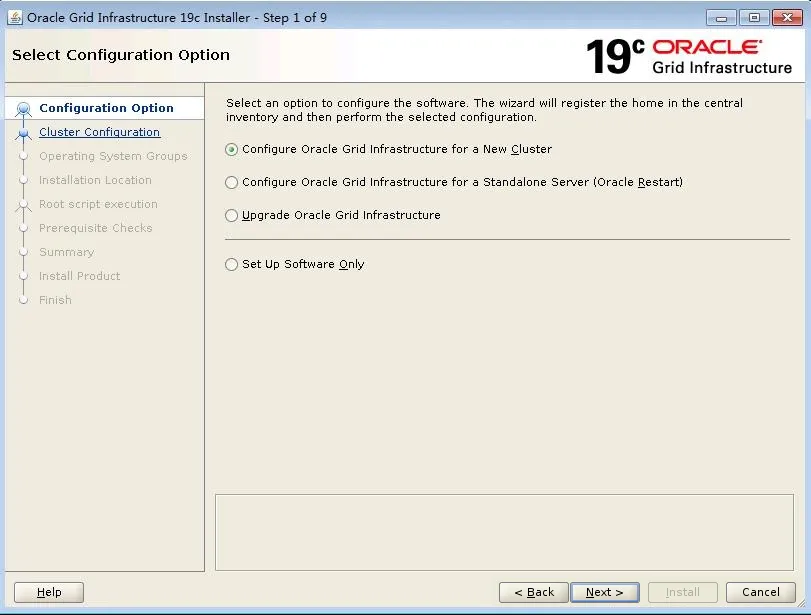Click the Installation Location step
Viewport: 811px width, 615px height.
click(x=96, y=180)
